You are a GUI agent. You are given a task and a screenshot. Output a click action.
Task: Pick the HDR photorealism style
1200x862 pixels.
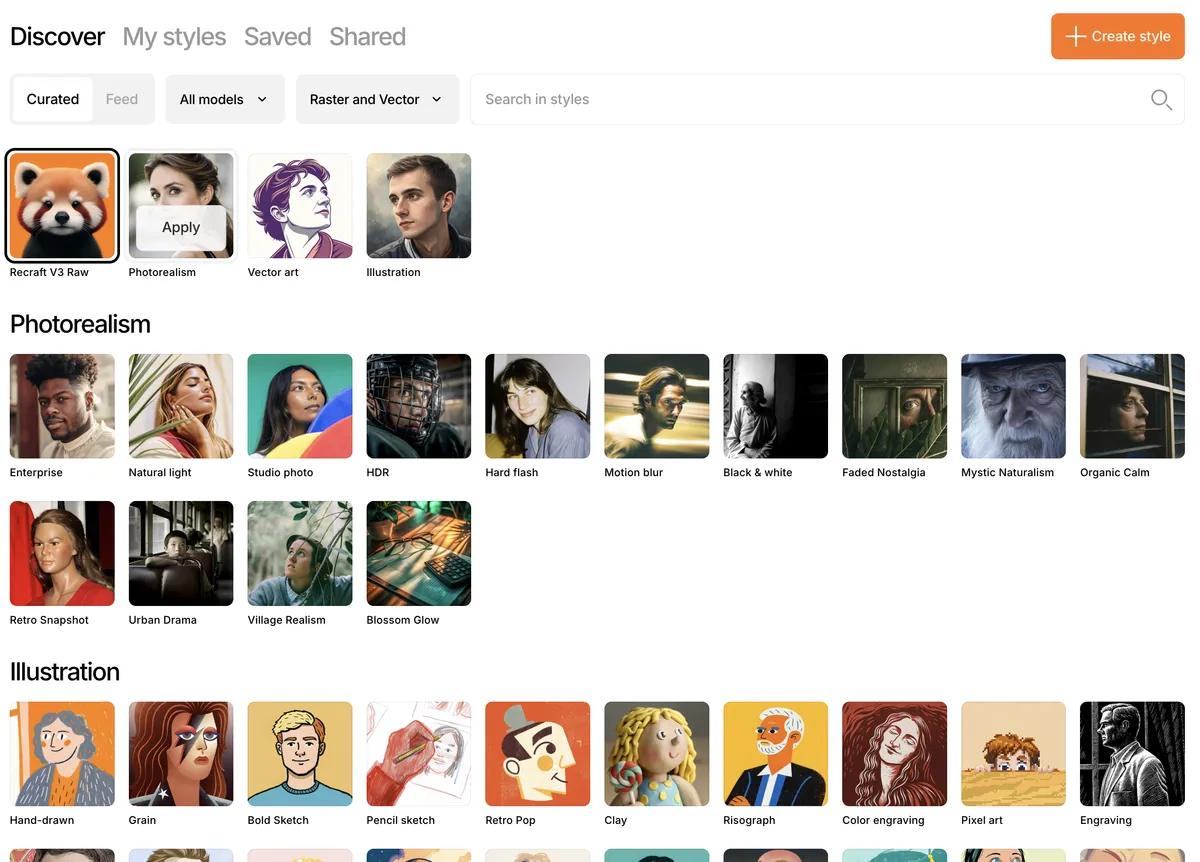point(419,406)
